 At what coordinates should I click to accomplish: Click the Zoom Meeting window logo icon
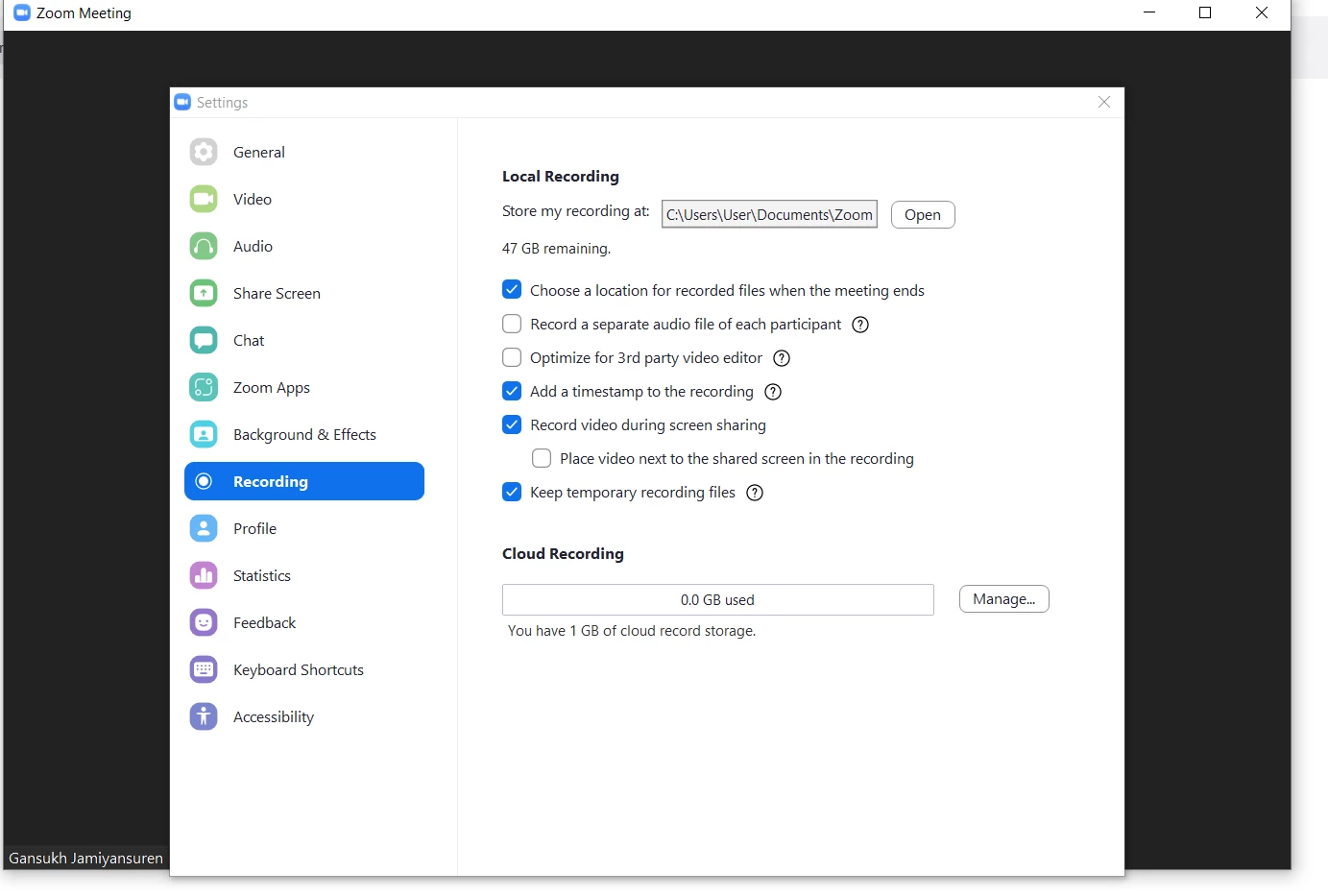(22, 12)
